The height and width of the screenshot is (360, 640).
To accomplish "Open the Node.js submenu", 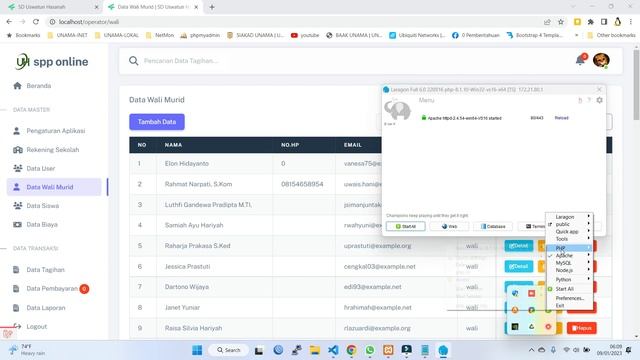I will point(570,270).
